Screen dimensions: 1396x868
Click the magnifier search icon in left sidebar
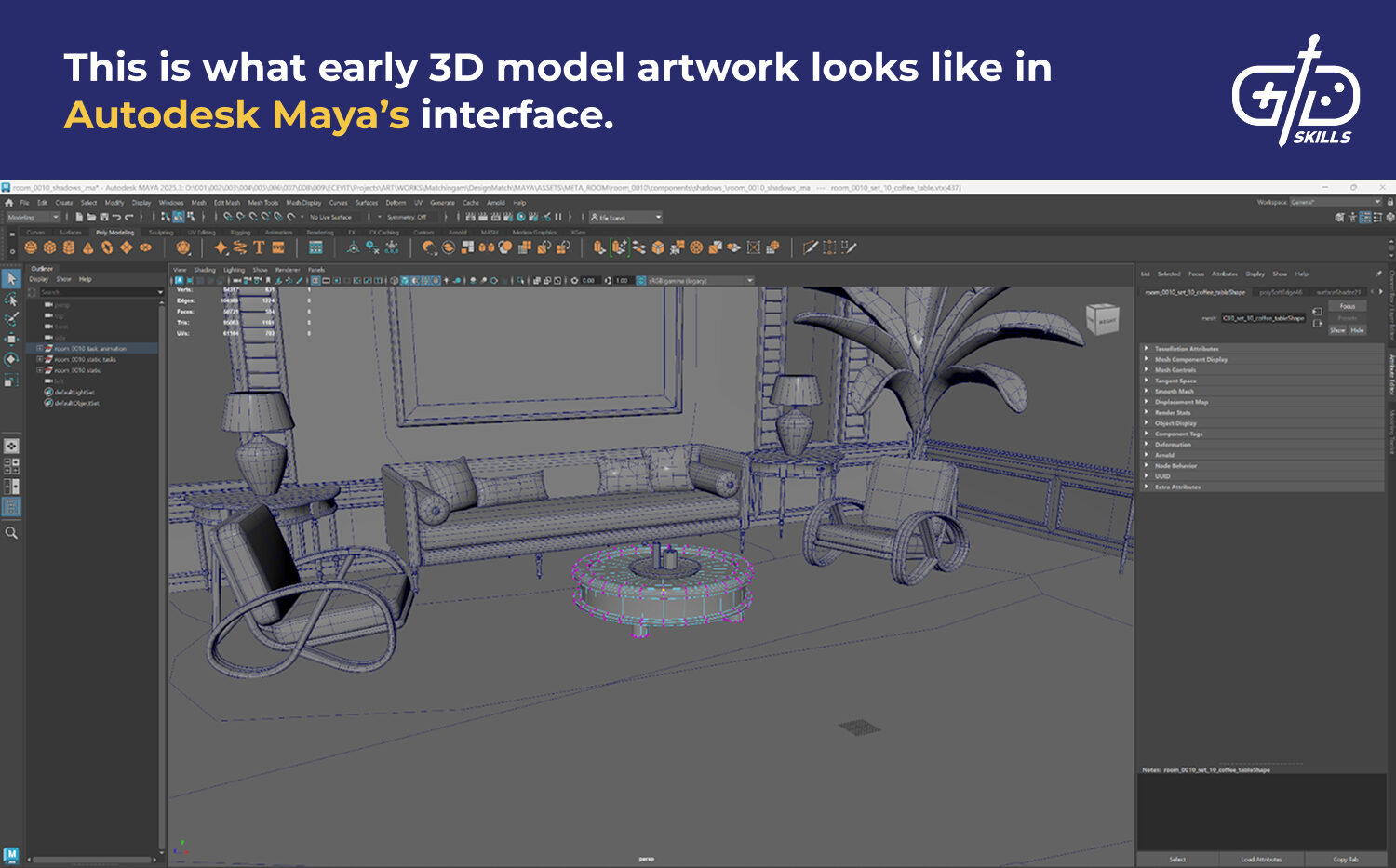coord(11,533)
